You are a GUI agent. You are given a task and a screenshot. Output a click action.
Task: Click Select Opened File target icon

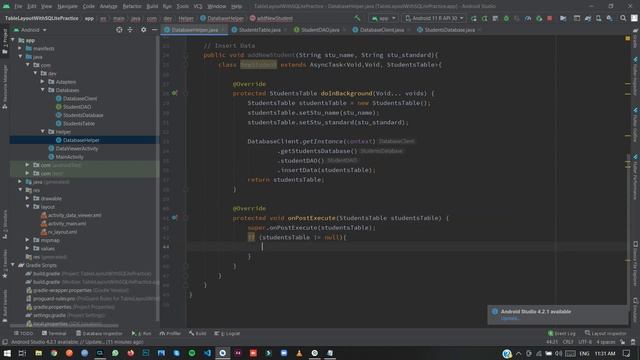[x=119, y=30]
